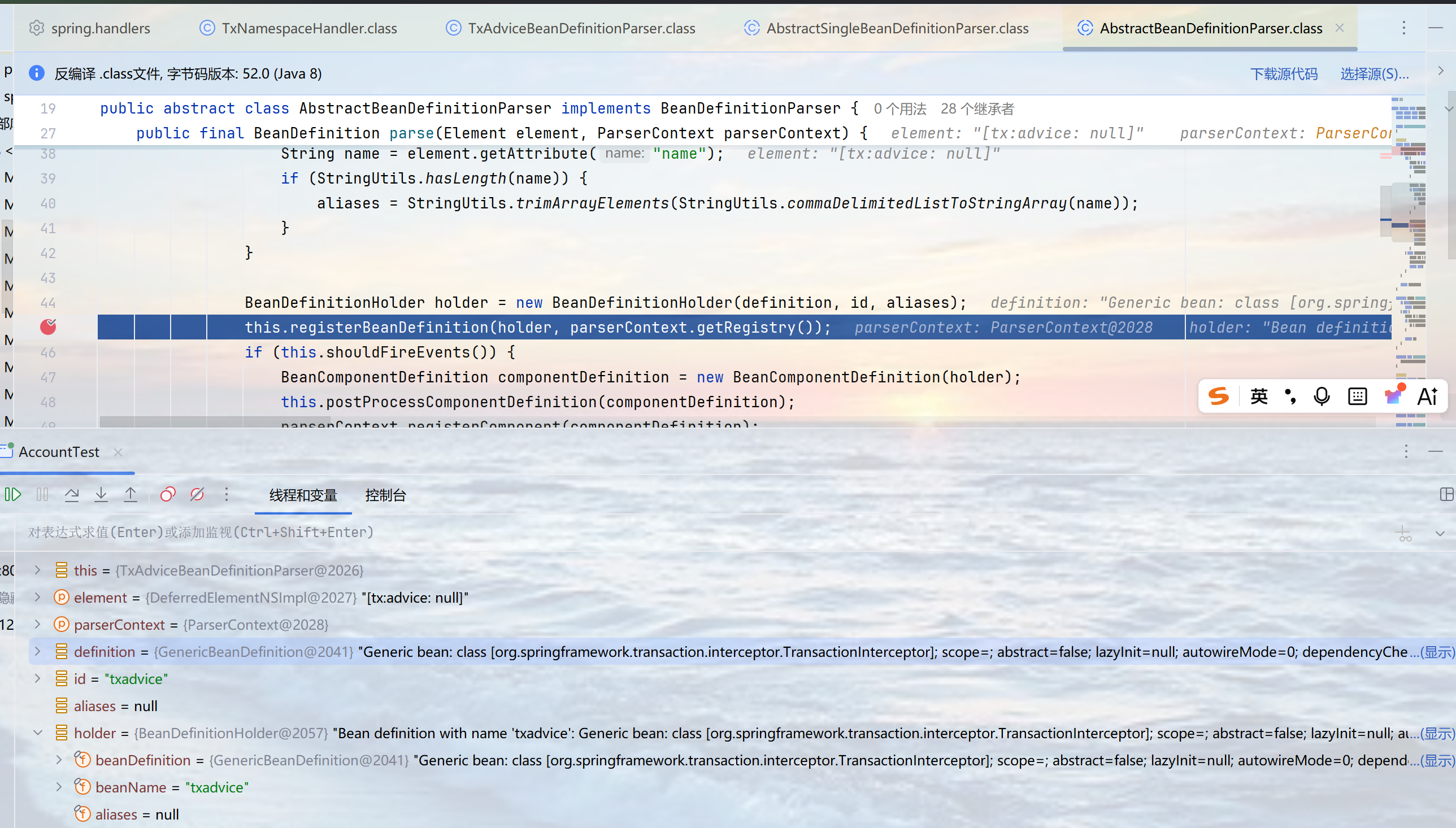Image resolution: width=1456 pixels, height=828 pixels.
Task: Collapse the holder variable node
Action: click(x=37, y=733)
